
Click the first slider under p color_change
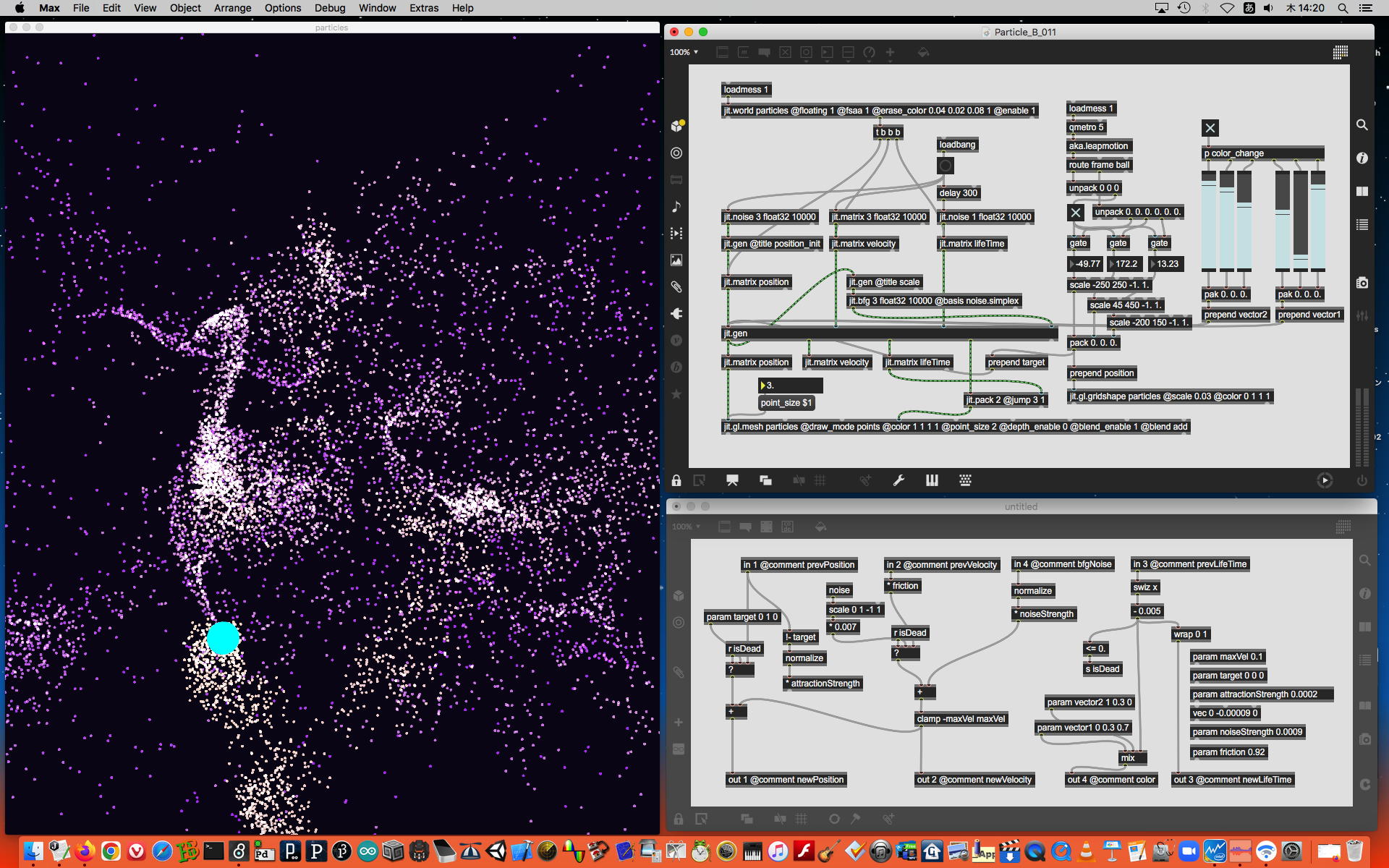[x=1209, y=221]
